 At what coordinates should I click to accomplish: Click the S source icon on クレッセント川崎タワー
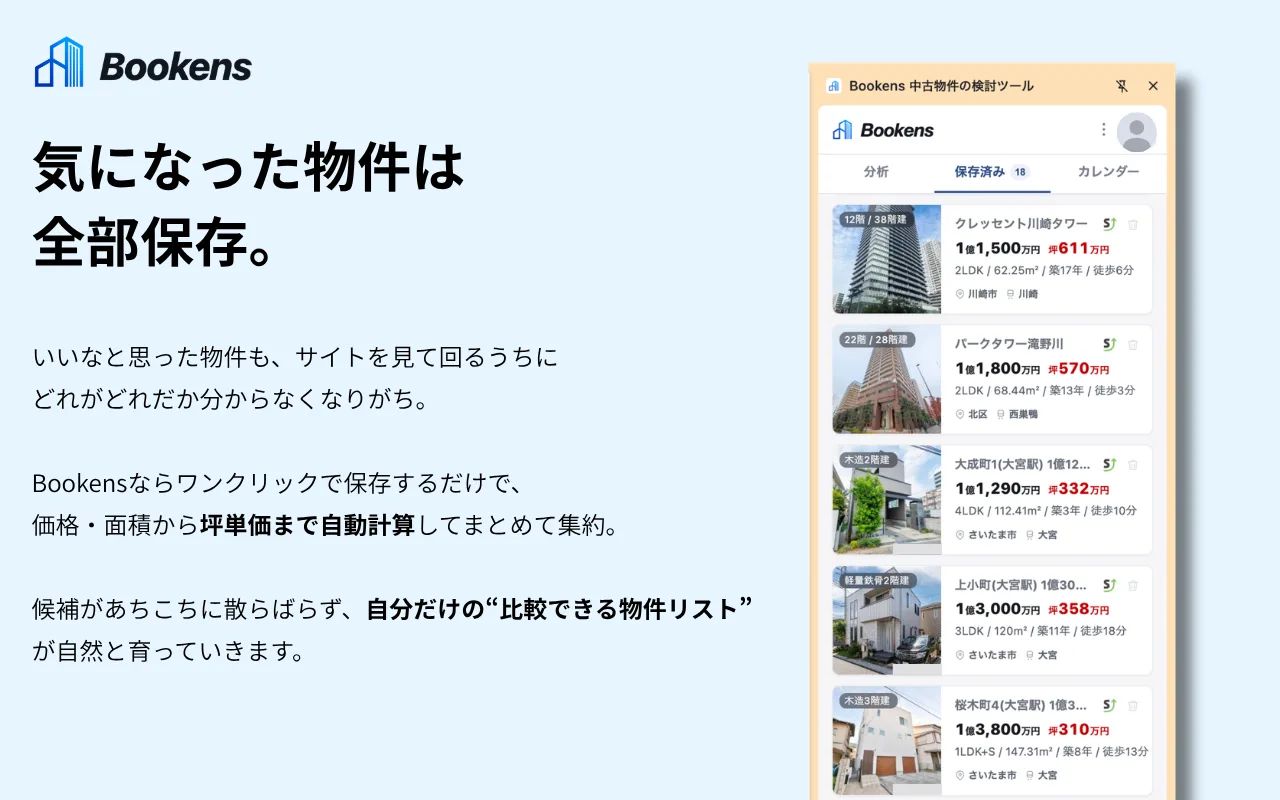1109,224
